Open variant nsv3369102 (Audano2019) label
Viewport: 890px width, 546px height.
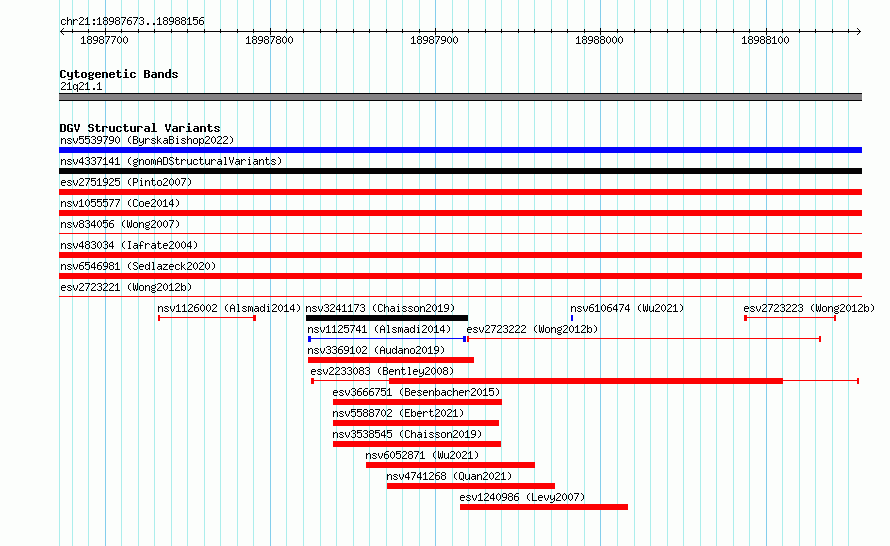376,350
